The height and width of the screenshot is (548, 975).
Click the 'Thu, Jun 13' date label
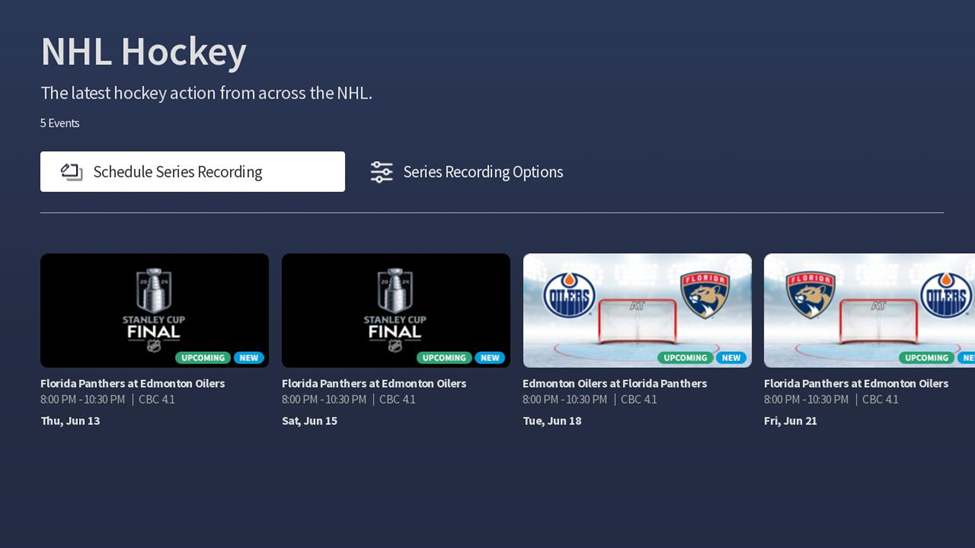point(70,420)
